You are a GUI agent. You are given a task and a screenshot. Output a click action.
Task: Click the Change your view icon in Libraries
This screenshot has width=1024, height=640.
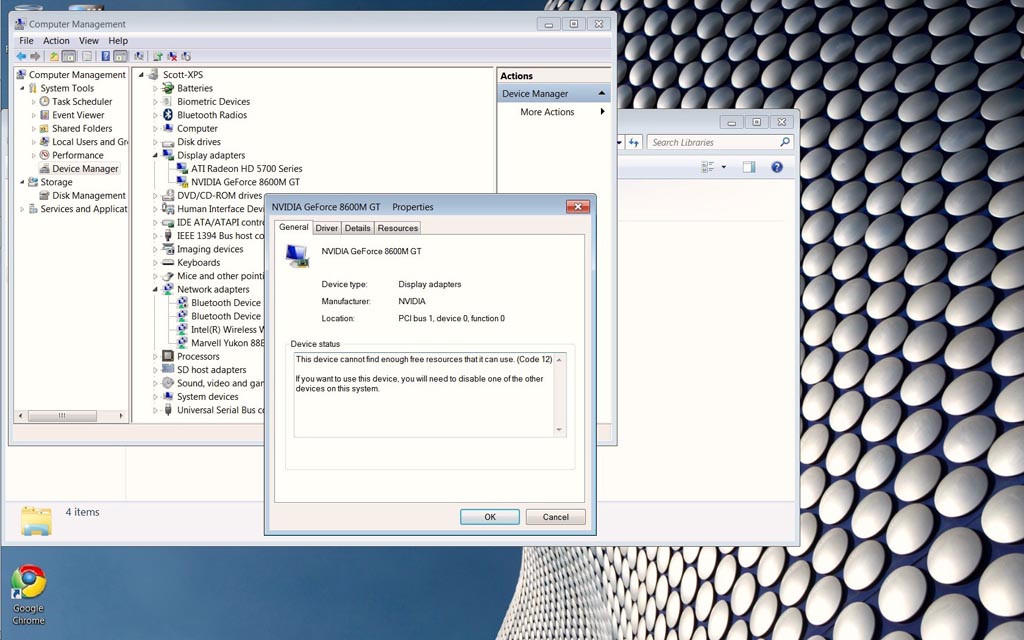[x=708, y=167]
